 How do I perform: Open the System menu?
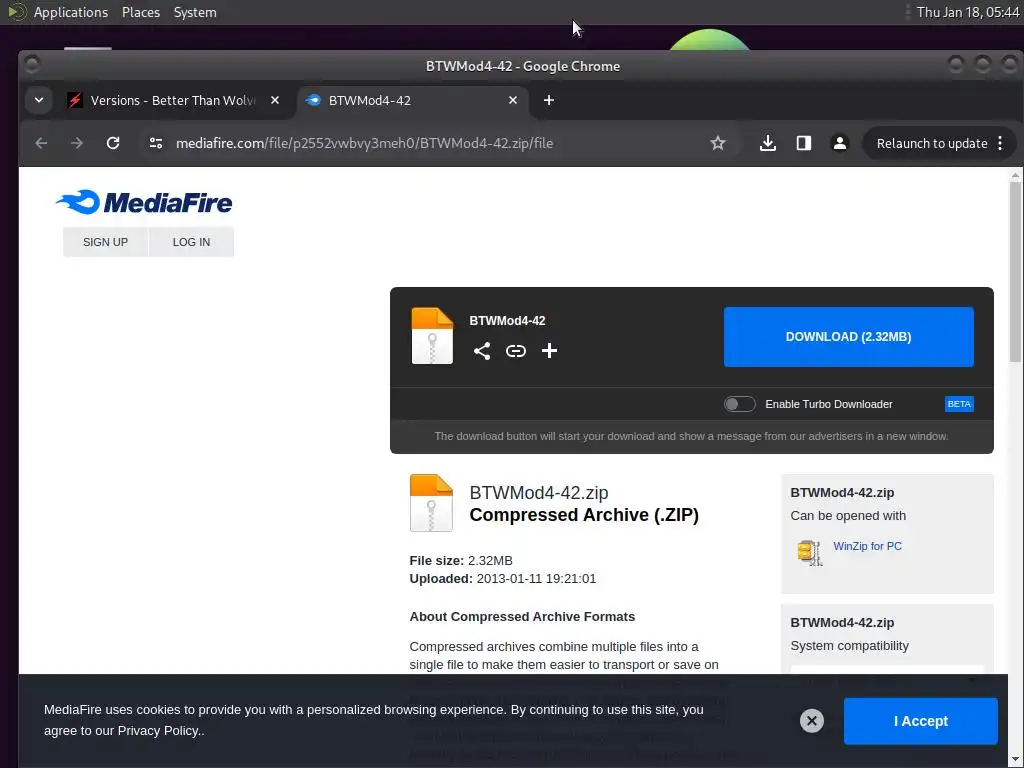coord(195,12)
